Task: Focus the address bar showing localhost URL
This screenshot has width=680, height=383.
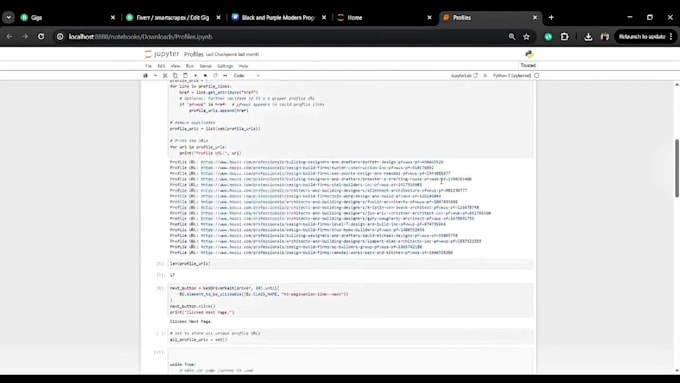Action: pyautogui.click(x=286, y=37)
